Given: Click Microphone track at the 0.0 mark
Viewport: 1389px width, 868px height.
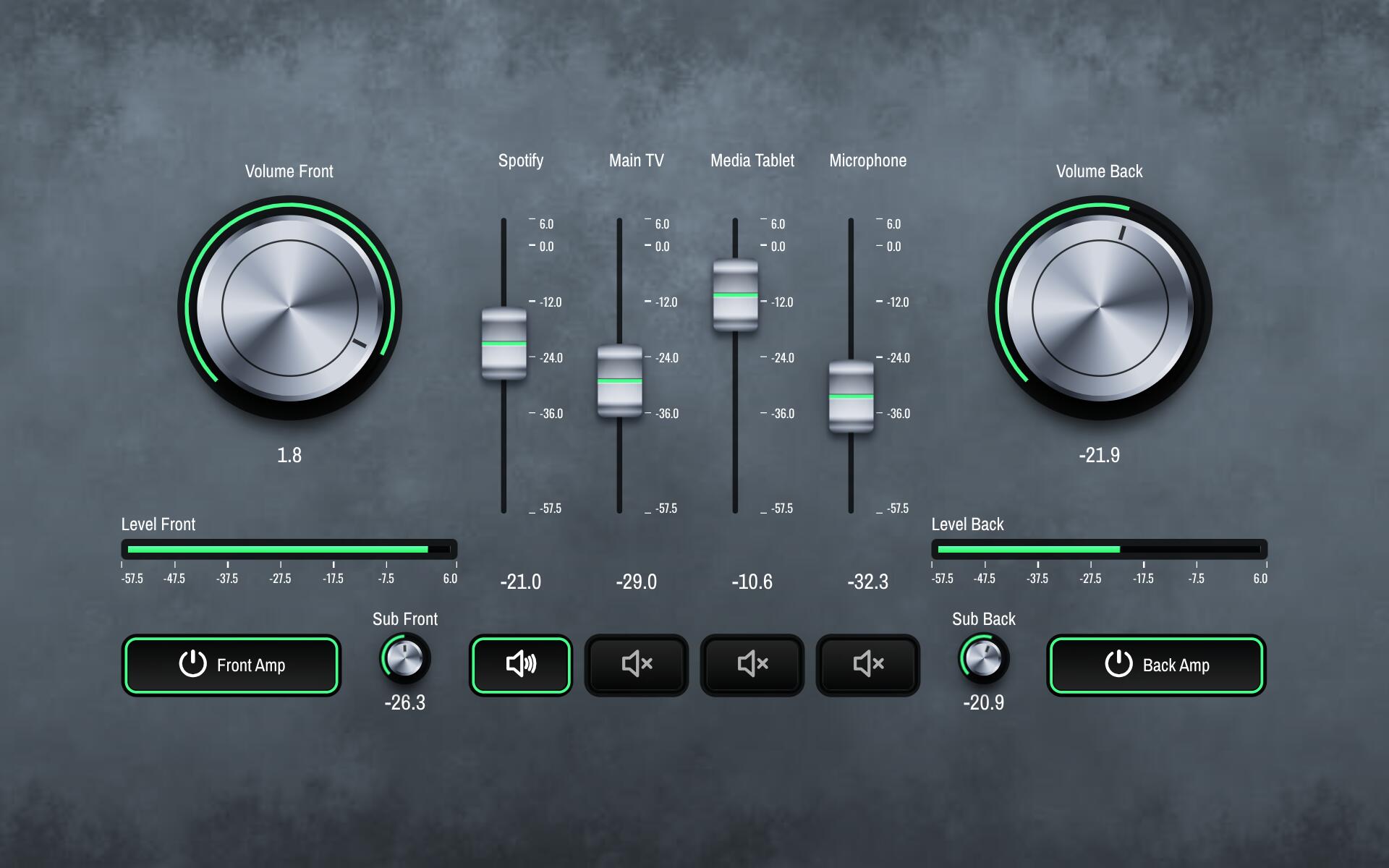Looking at the screenshot, I should point(851,247).
